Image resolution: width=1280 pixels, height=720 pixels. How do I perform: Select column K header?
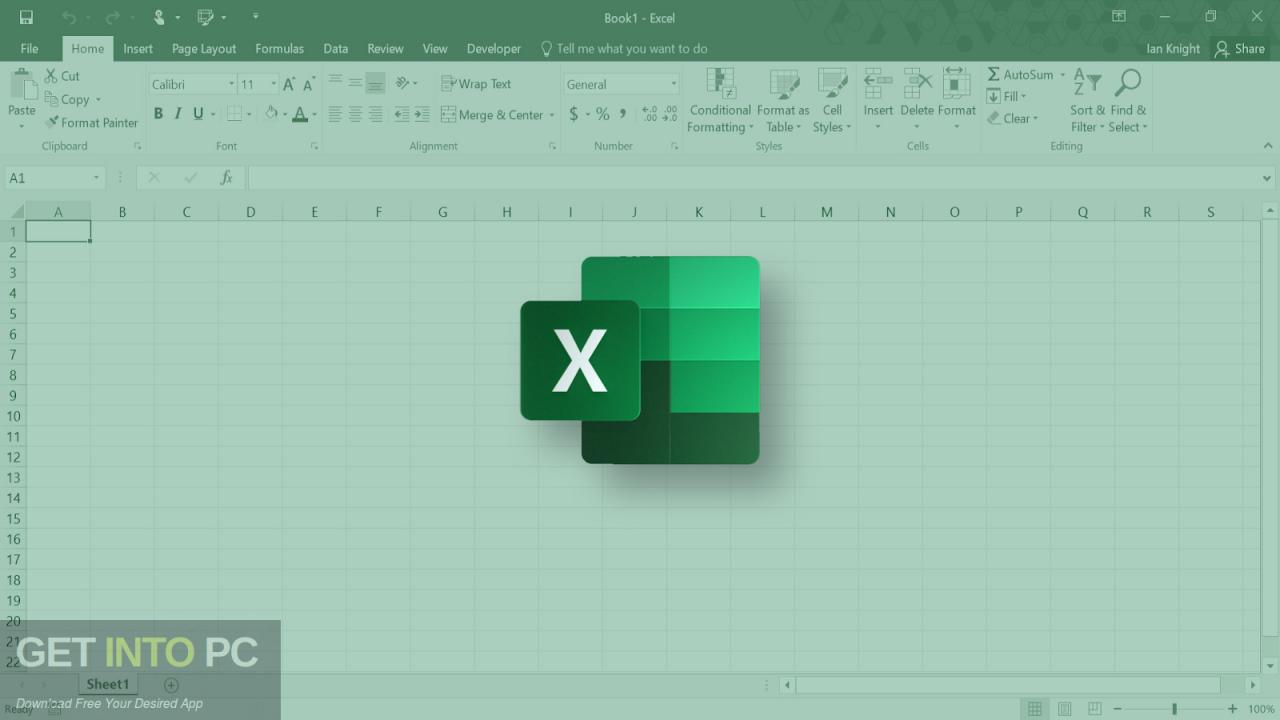[x=698, y=212]
